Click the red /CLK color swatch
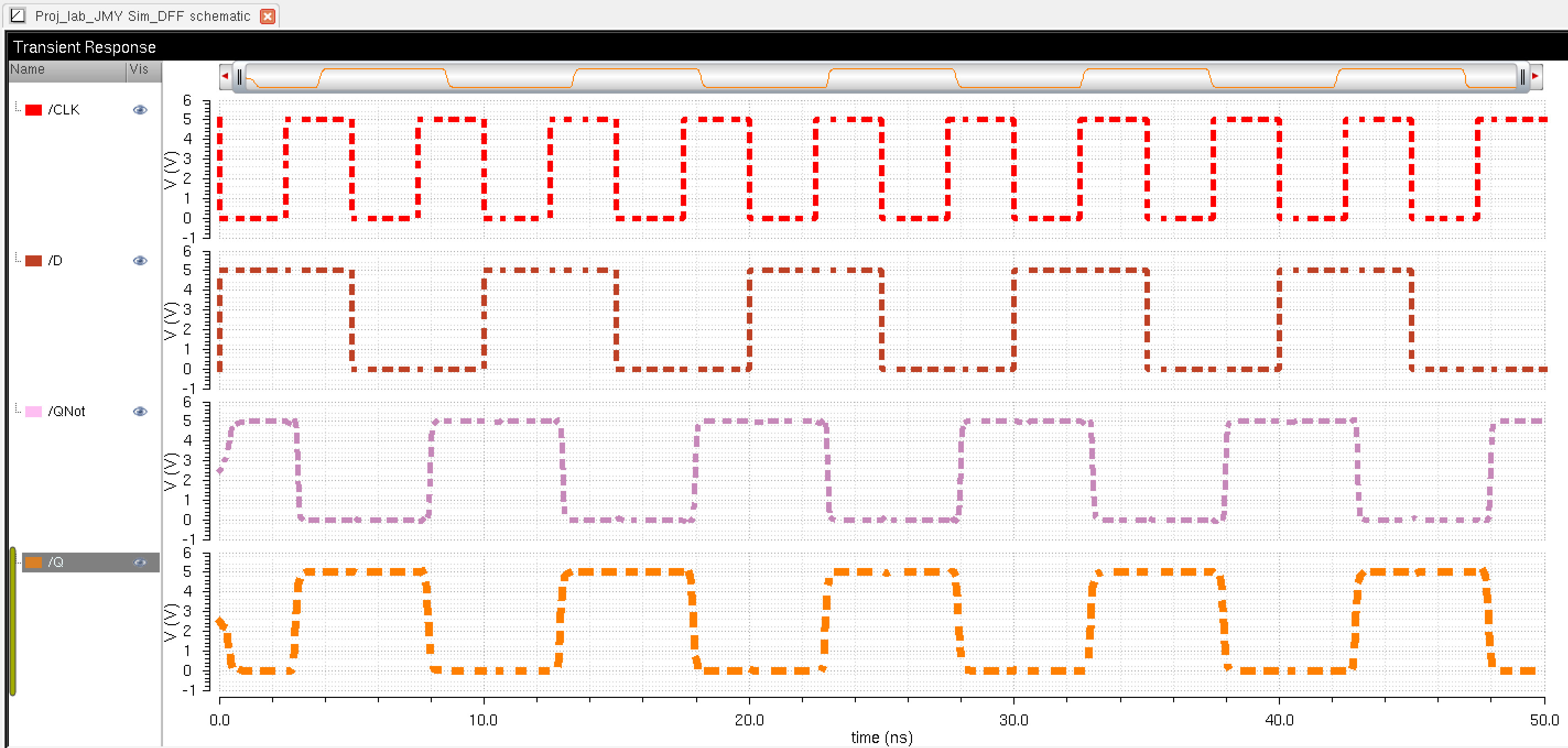The width and height of the screenshot is (1568, 748). (34, 110)
